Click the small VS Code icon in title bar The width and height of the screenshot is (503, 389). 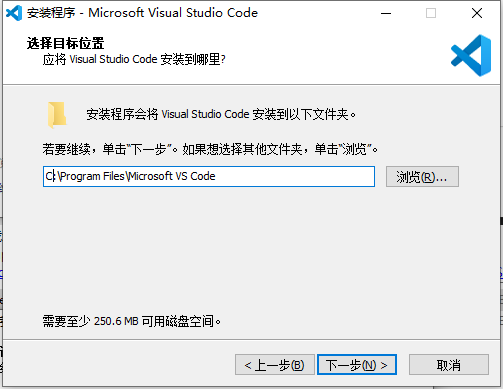coord(14,13)
